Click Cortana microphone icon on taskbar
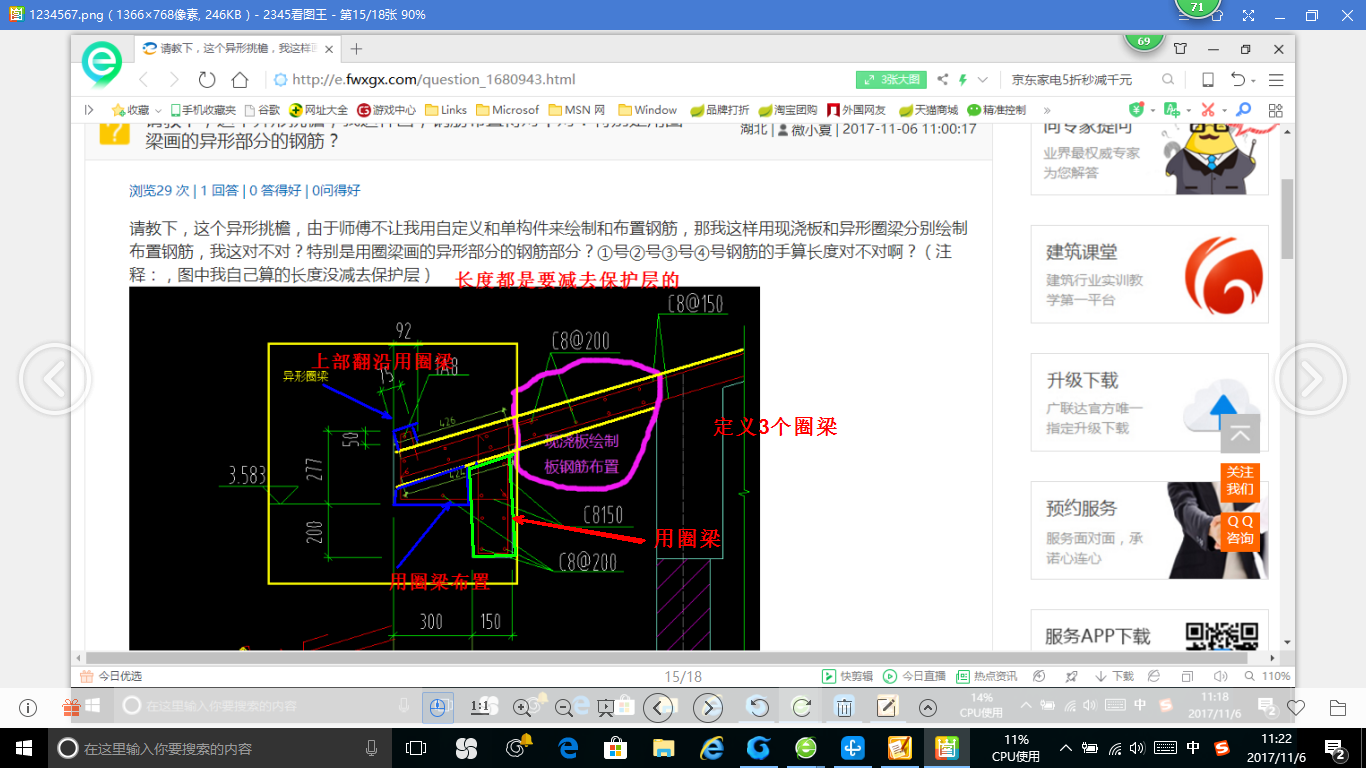The width and height of the screenshot is (1366, 768). pyautogui.click(x=371, y=748)
